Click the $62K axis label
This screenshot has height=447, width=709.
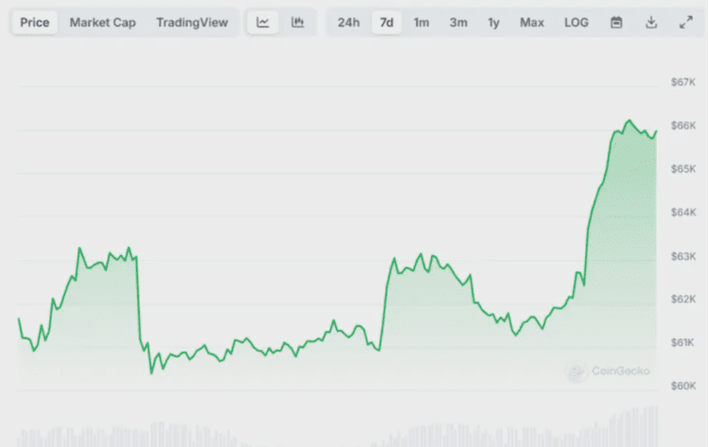(683, 299)
